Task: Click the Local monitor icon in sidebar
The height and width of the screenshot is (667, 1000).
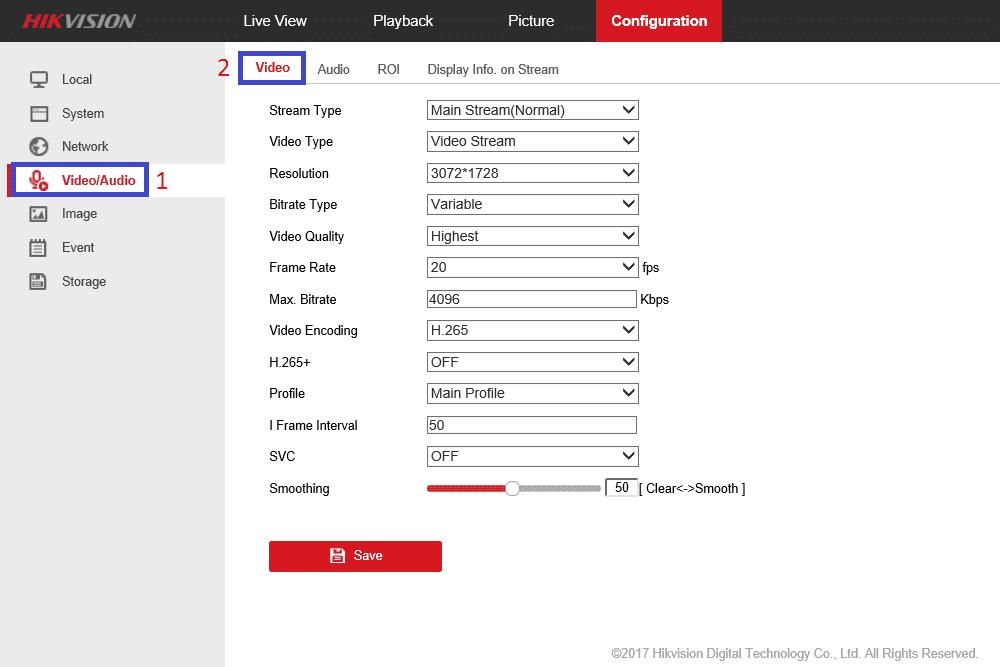Action: coord(39,79)
